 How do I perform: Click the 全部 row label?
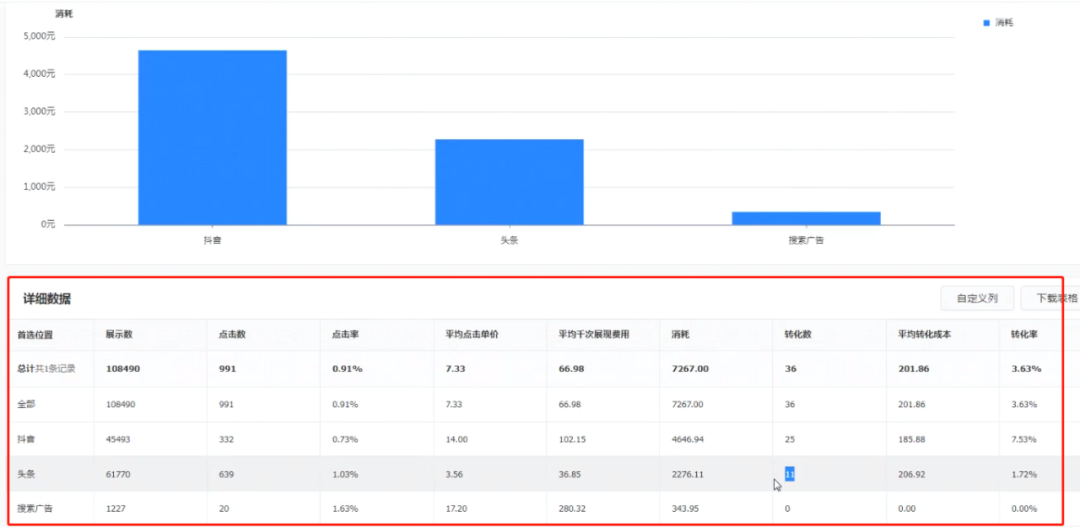point(25,404)
